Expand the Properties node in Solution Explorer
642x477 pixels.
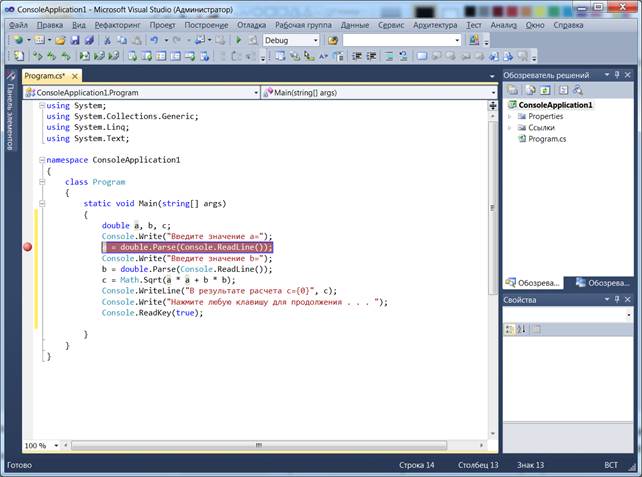(510, 116)
